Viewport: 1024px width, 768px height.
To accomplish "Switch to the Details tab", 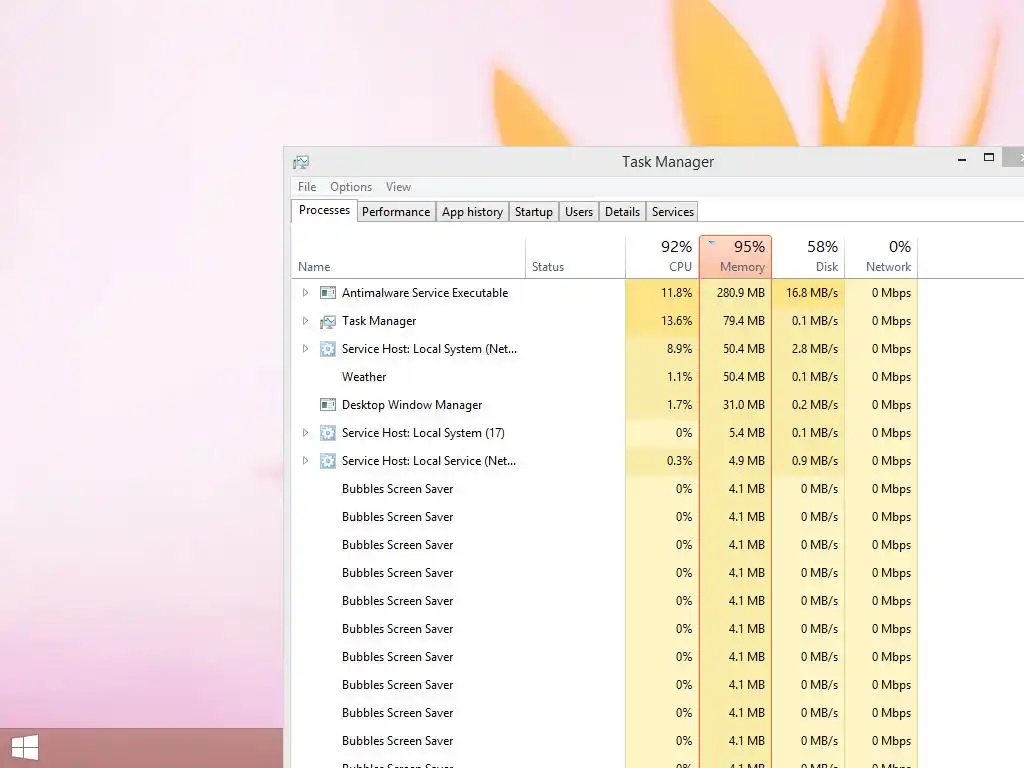I will 622,212.
